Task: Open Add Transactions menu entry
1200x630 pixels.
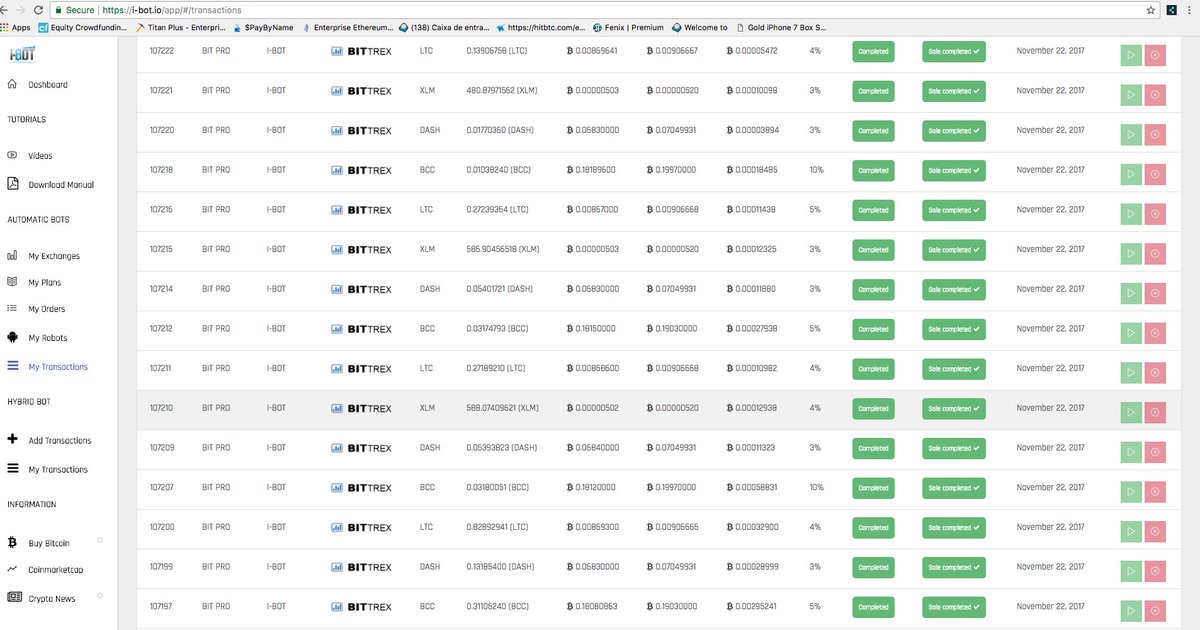Action: pyautogui.click(x=60, y=440)
